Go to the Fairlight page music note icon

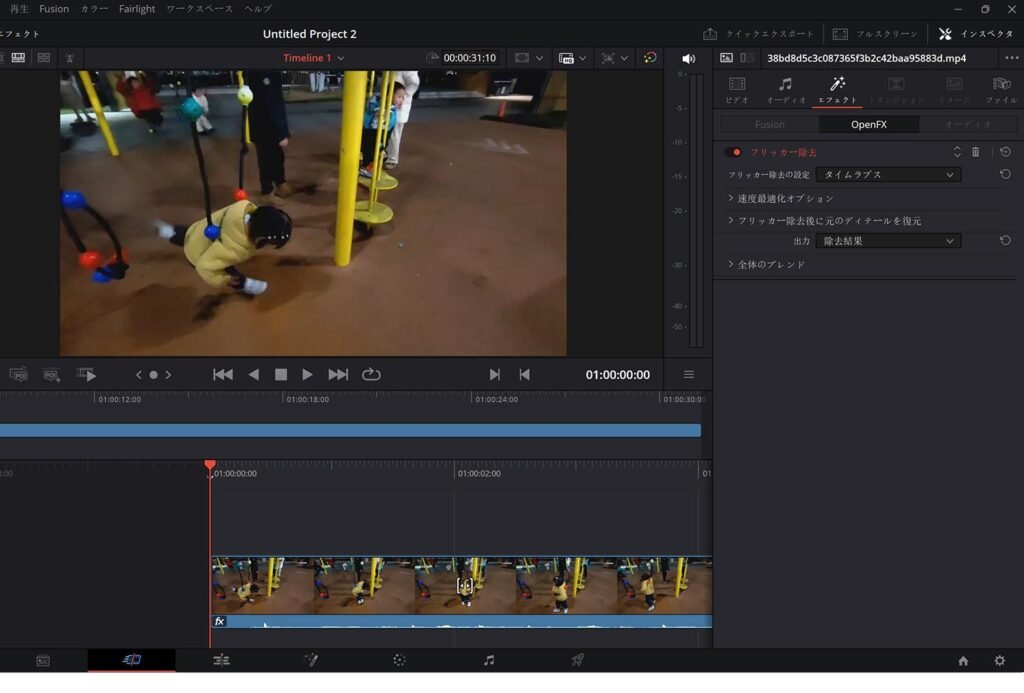pos(488,661)
